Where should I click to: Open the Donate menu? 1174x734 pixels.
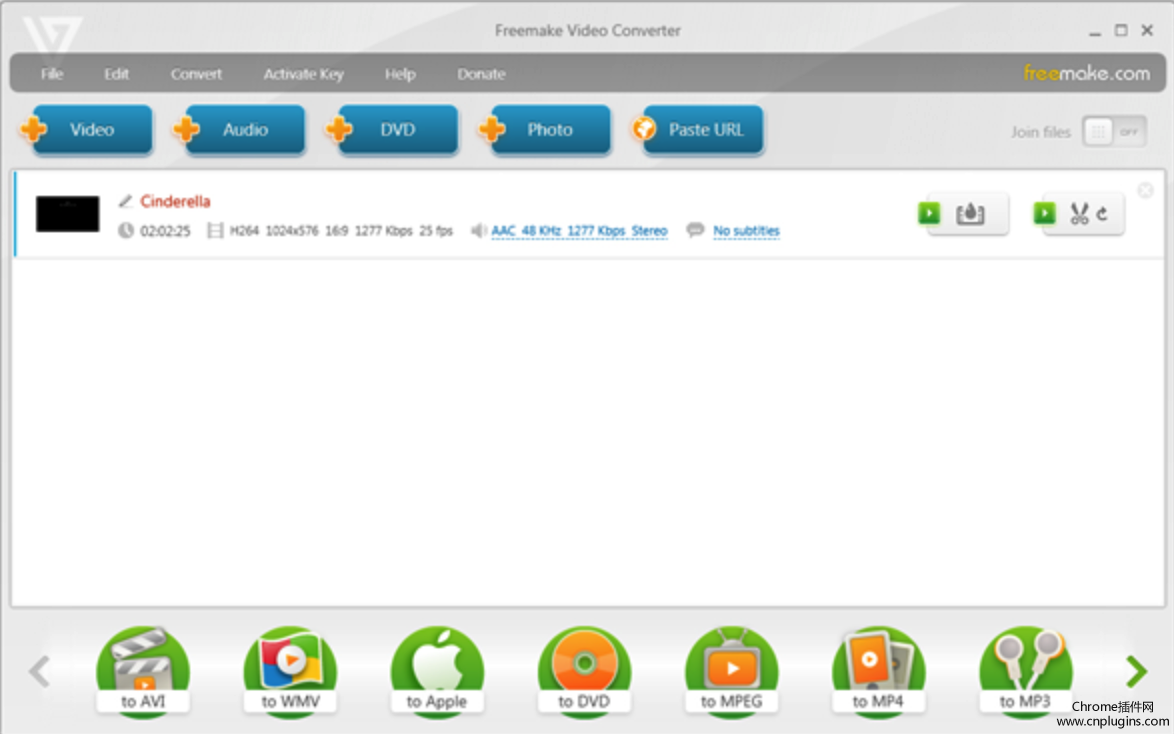click(x=481, y=74)
